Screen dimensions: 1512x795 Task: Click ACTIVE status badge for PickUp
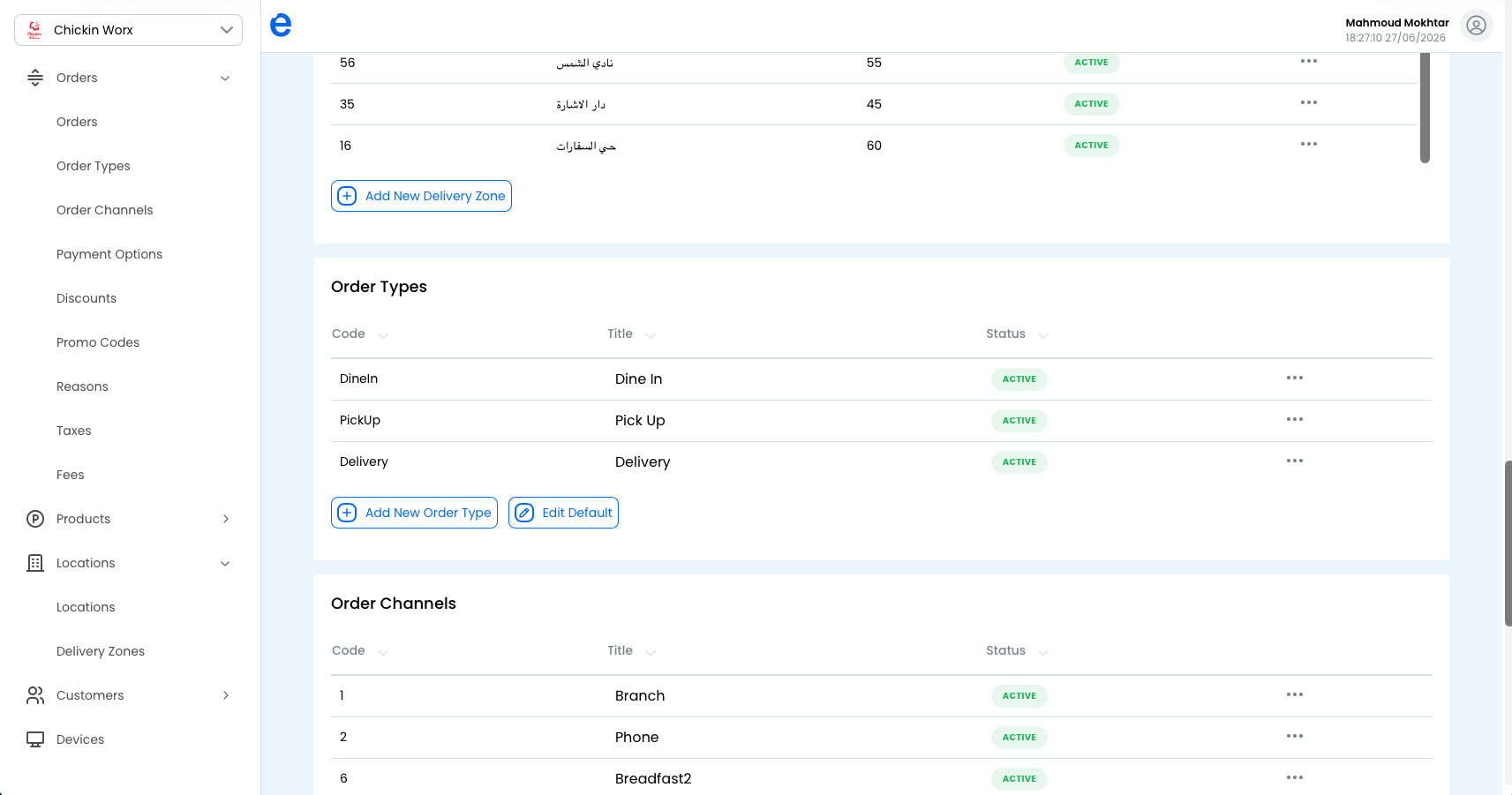pyautogui.click(x=1019, y=420)
